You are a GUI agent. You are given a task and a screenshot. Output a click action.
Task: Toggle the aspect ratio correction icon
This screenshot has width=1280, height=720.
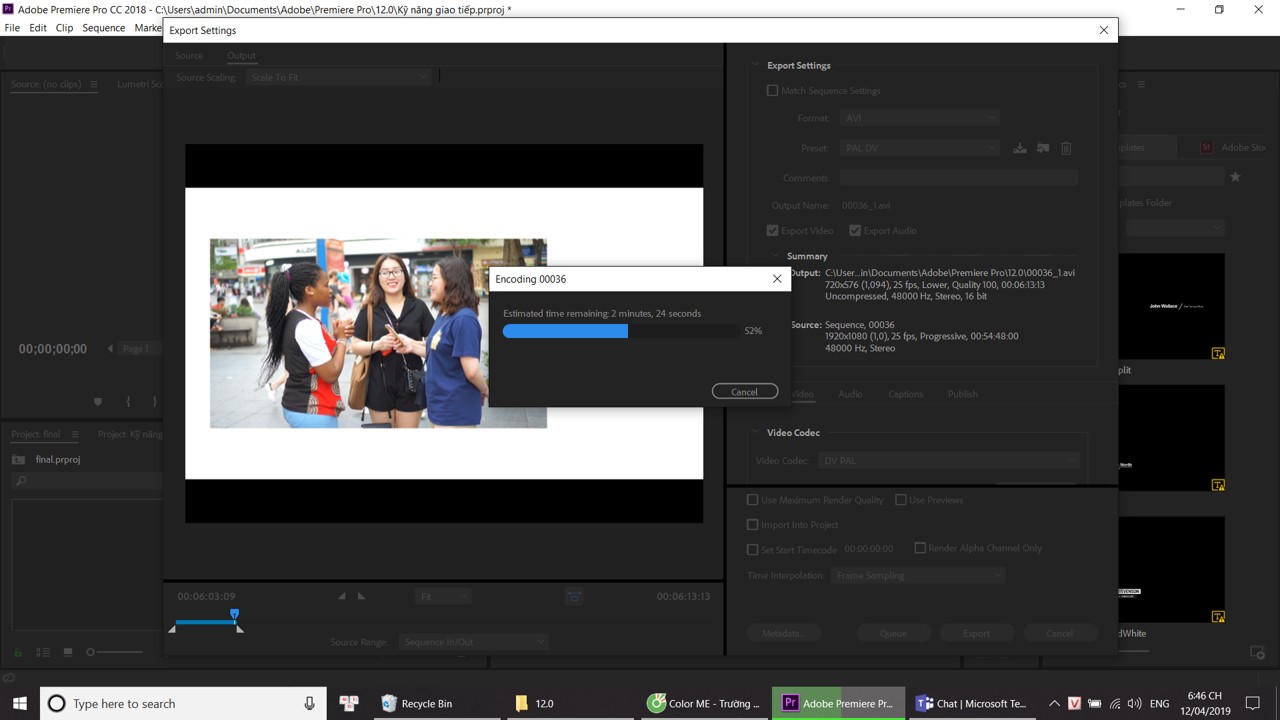(x=574, y=596)
